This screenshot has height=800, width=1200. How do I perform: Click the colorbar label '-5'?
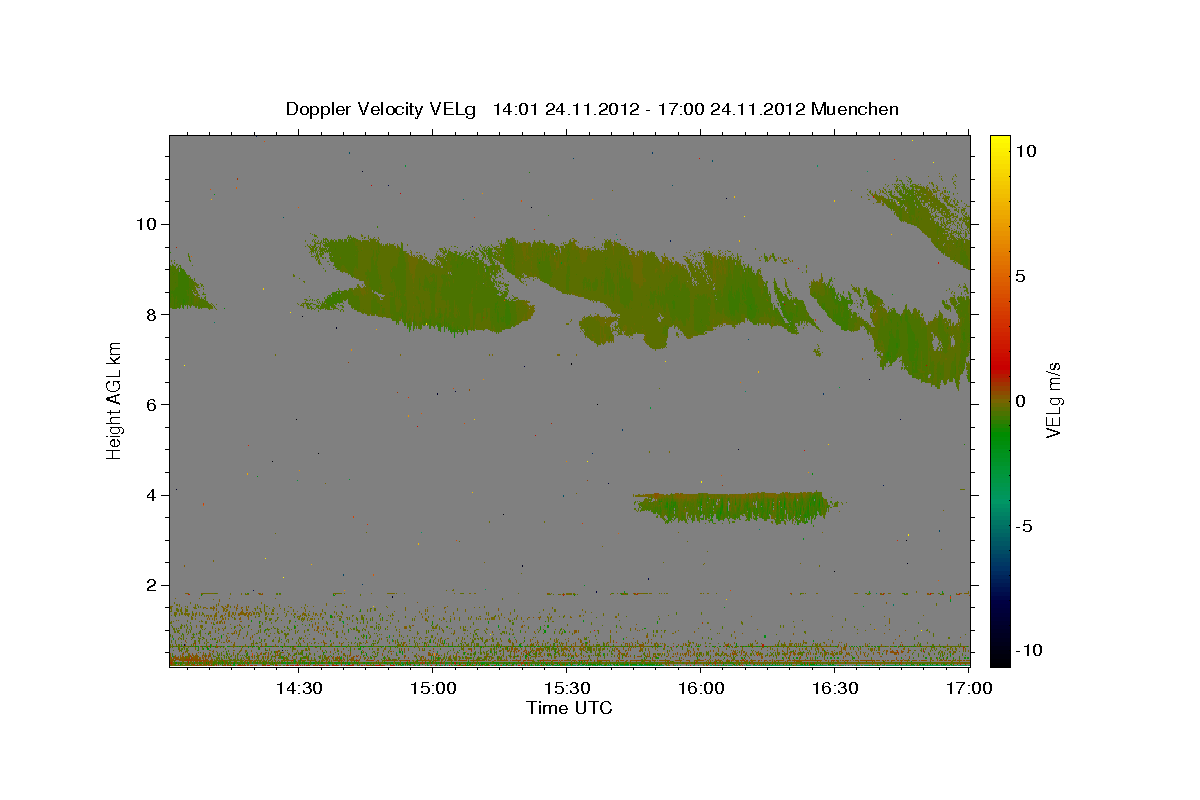click(x=1022, y=526)
